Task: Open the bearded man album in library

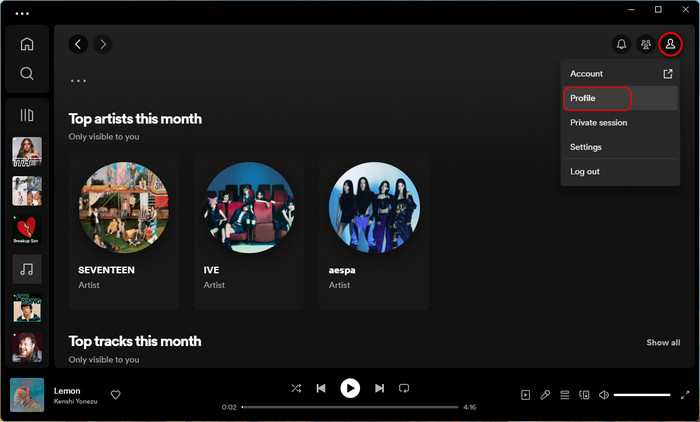Action: tap(27, 347)
